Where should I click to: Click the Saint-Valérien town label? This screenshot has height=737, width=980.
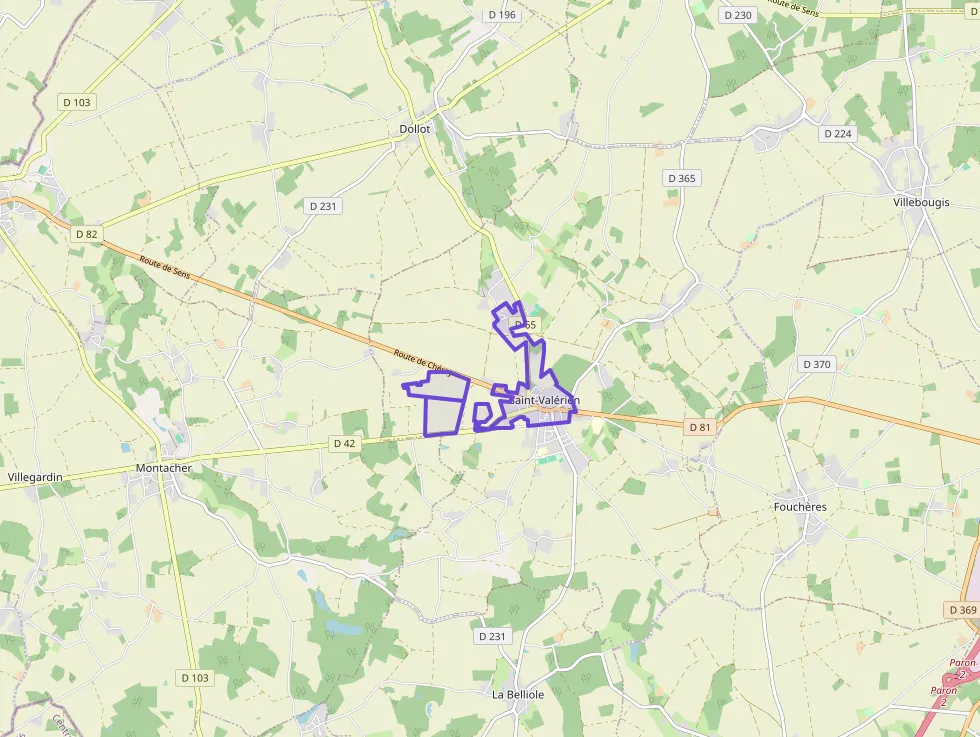pyautogui.click(x=544, y=400)
